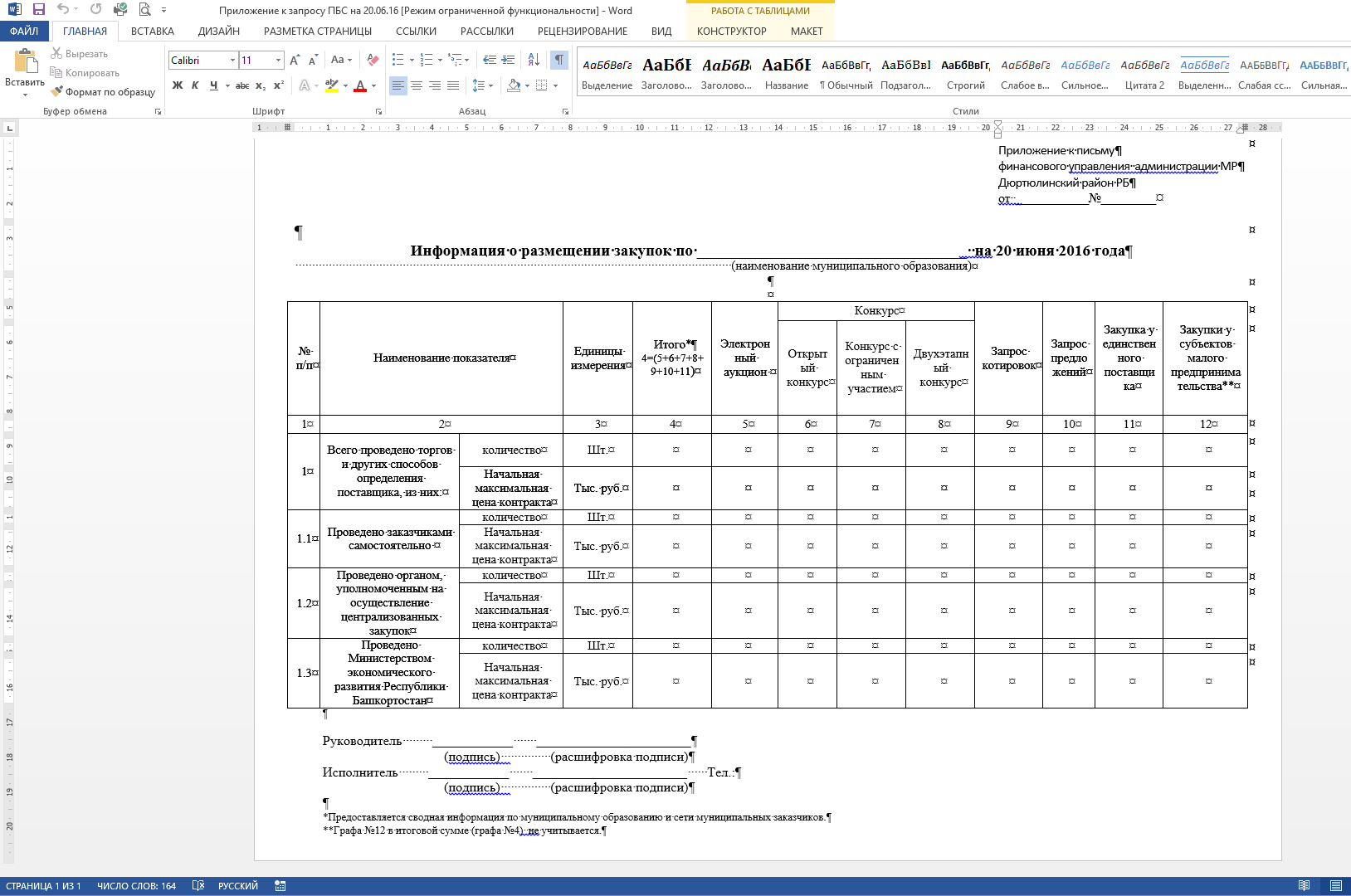The height and width of the screenshot is (896, 1351).
Task: Click the sort (А-Я) icon
Action: (x=534, y=60)
